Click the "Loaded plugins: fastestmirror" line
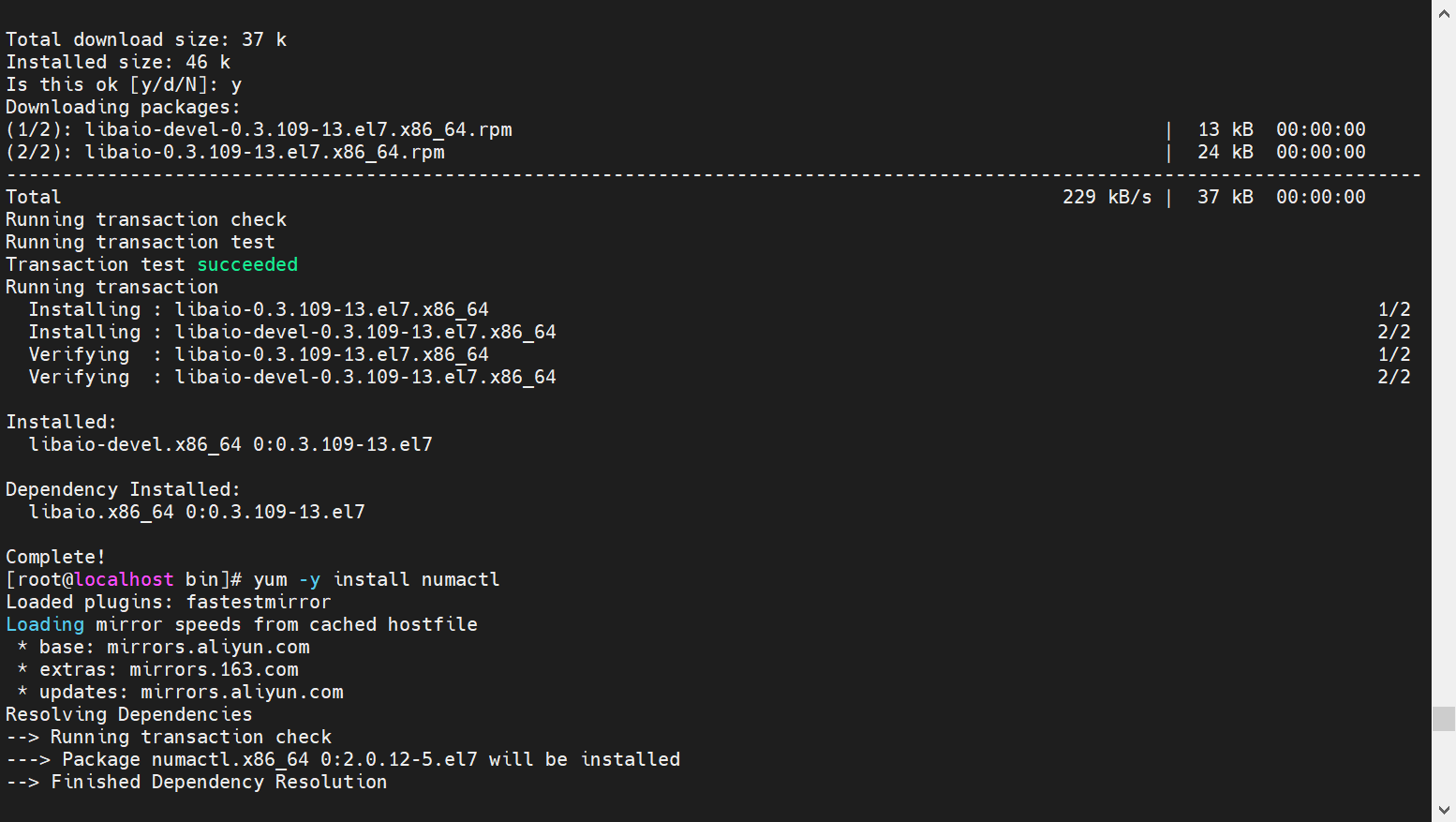1456x822 pixels. coord(168,602)
